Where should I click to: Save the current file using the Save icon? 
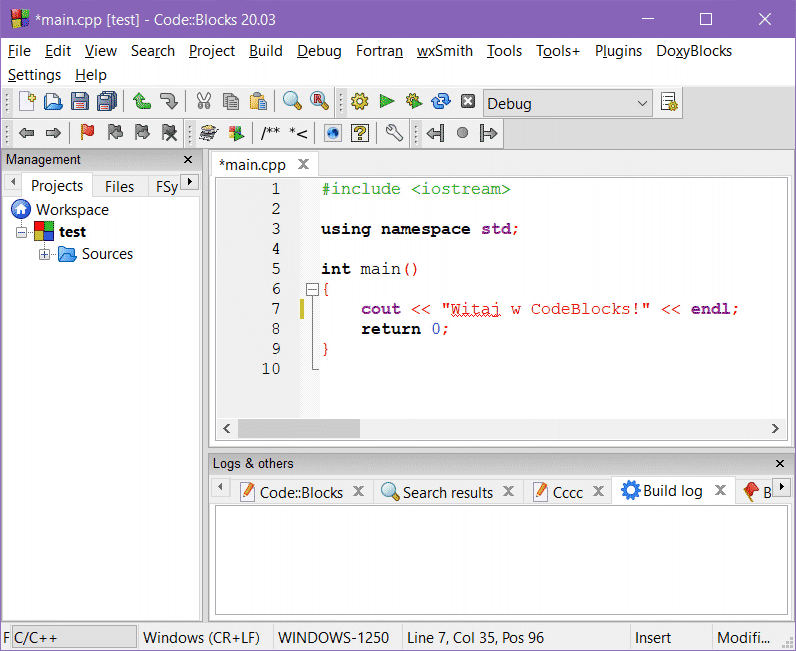pyautogui.click(x=80, y=101)
